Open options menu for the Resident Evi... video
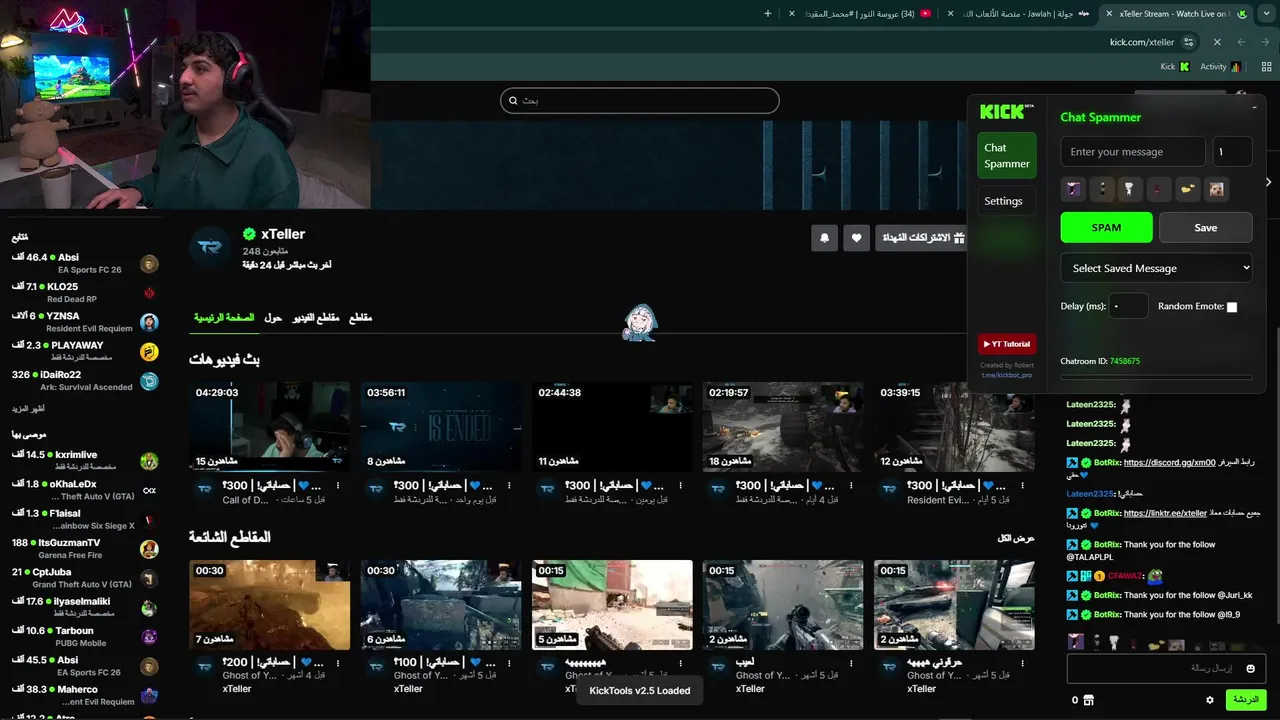The width and height of the screenshot is (1280, 720). [1023, 485]
